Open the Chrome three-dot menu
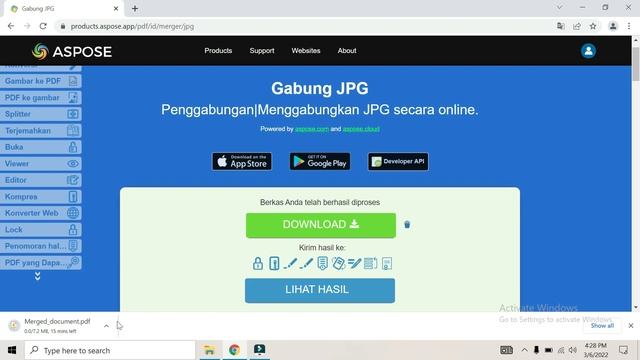This screenshot has height=360, width=640. coord(629,26)
